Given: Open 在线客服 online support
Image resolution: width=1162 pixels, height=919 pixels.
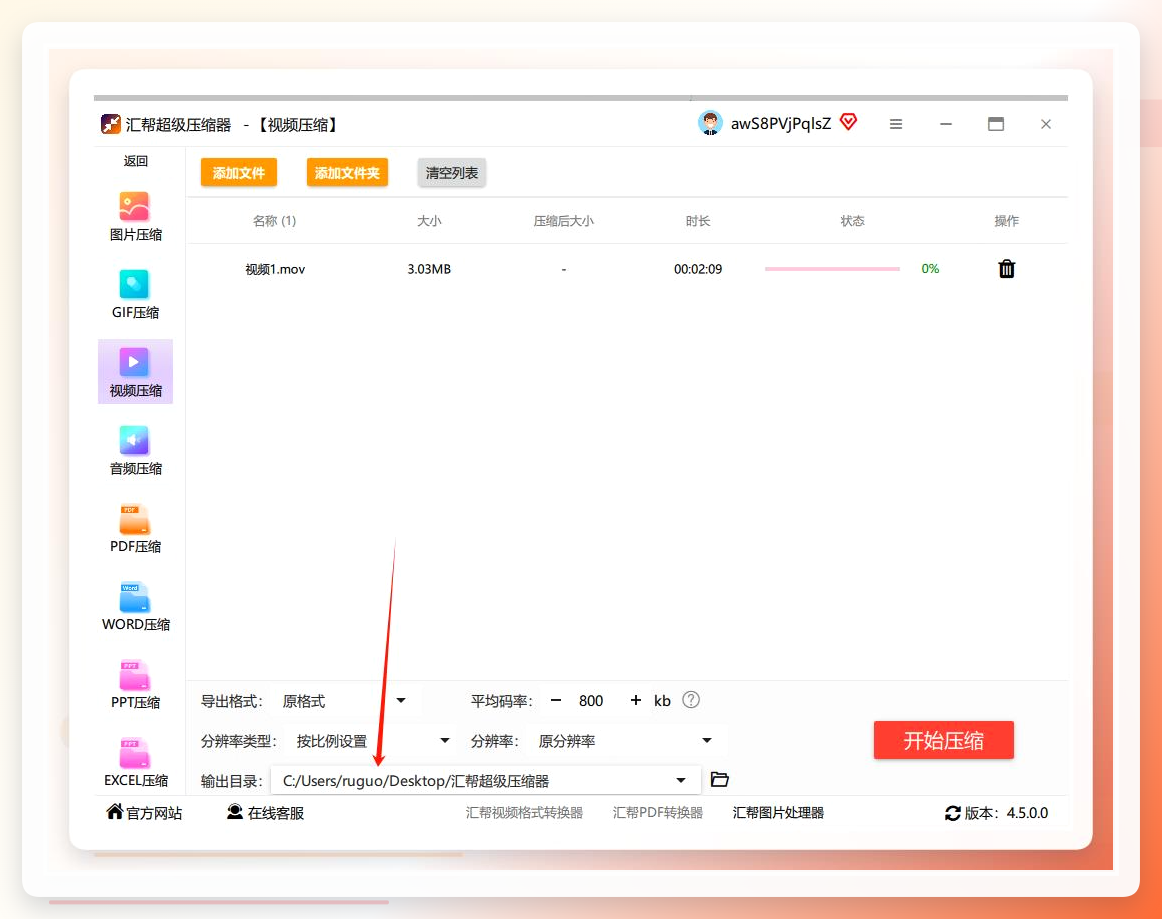Looking at the screenshot, I should [265, 813].
